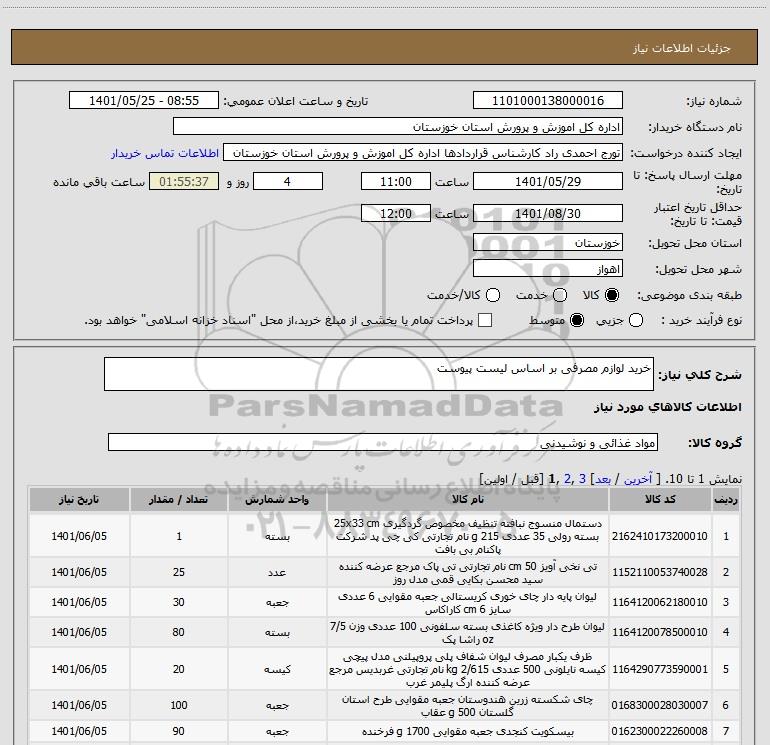Select the متوسط purchase type radio
This screenshot has width=770, height=745.
click(x=577, y=320)
